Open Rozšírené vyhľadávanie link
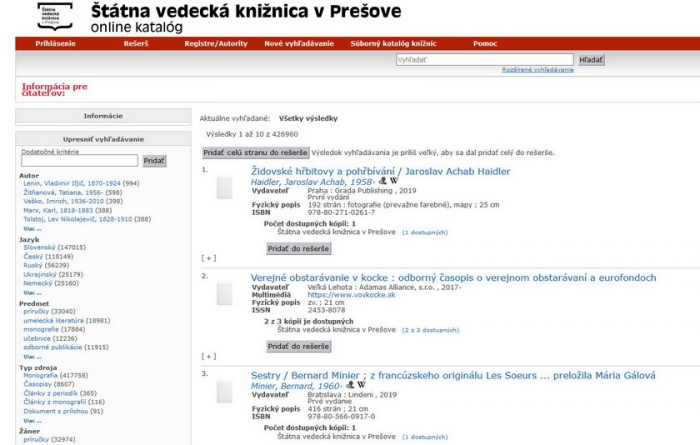This screenshot has height=445, width=700. tap(538, 70)
